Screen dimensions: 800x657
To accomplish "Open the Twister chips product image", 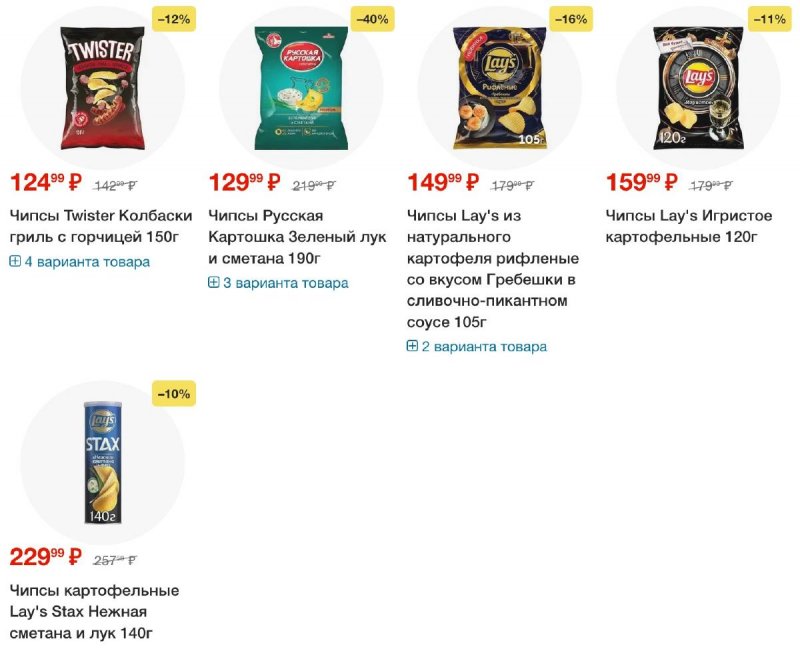I will pyautogui.click(x=103, y=88).
